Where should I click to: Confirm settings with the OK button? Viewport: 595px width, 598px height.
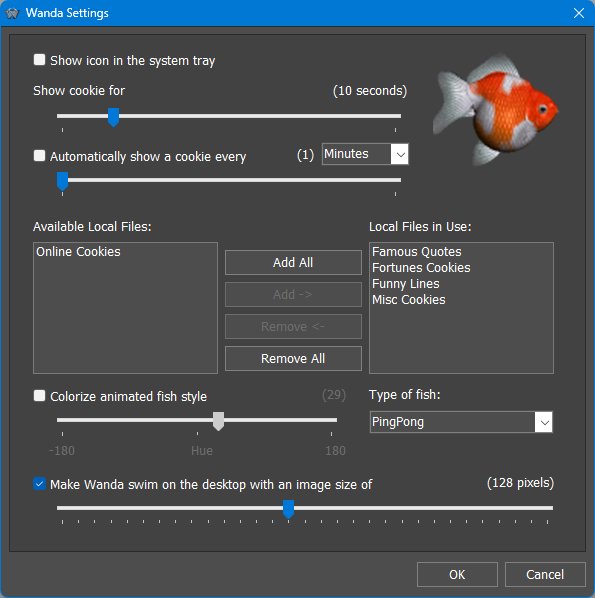[x=457, y=574]
